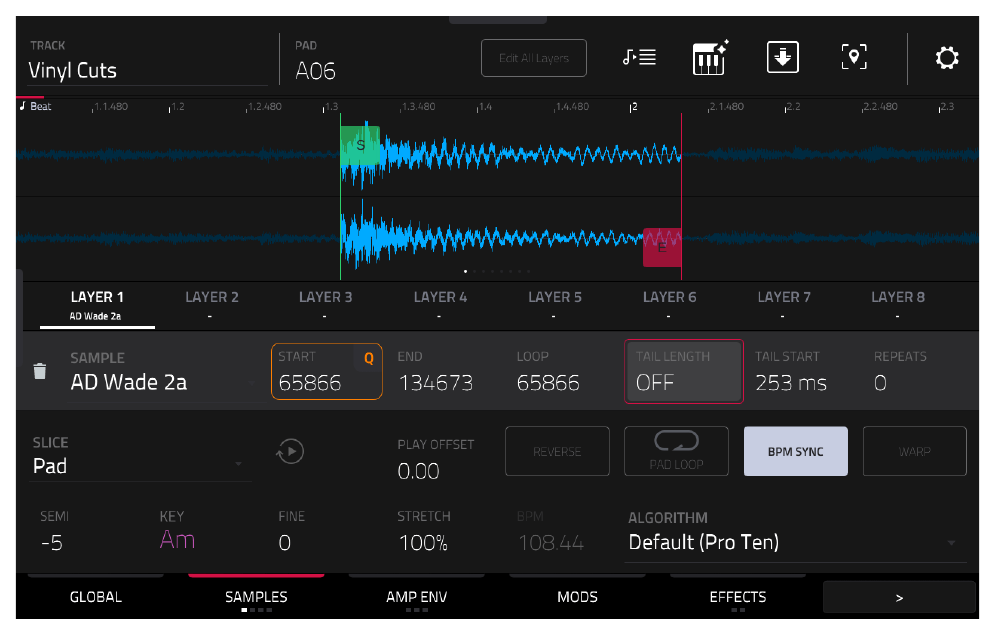
Task: Enable Pad Loop
Action: click(676, 451)
